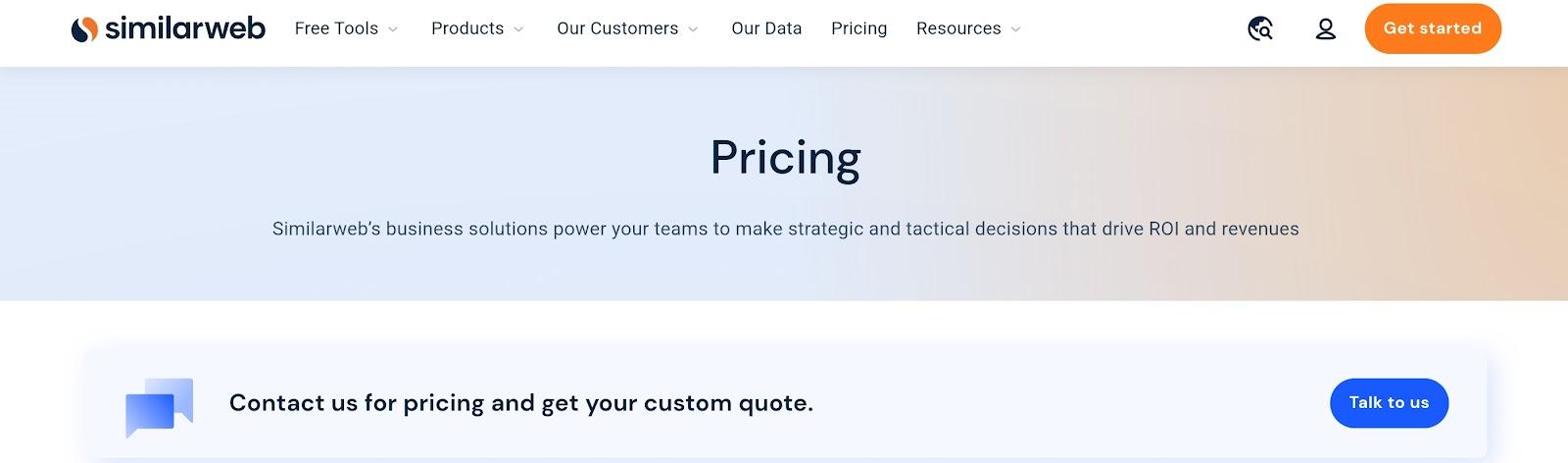1568x463 pixels.
Task: Expand the chevron beside Free Tools
Action: (x=393, y=29)
